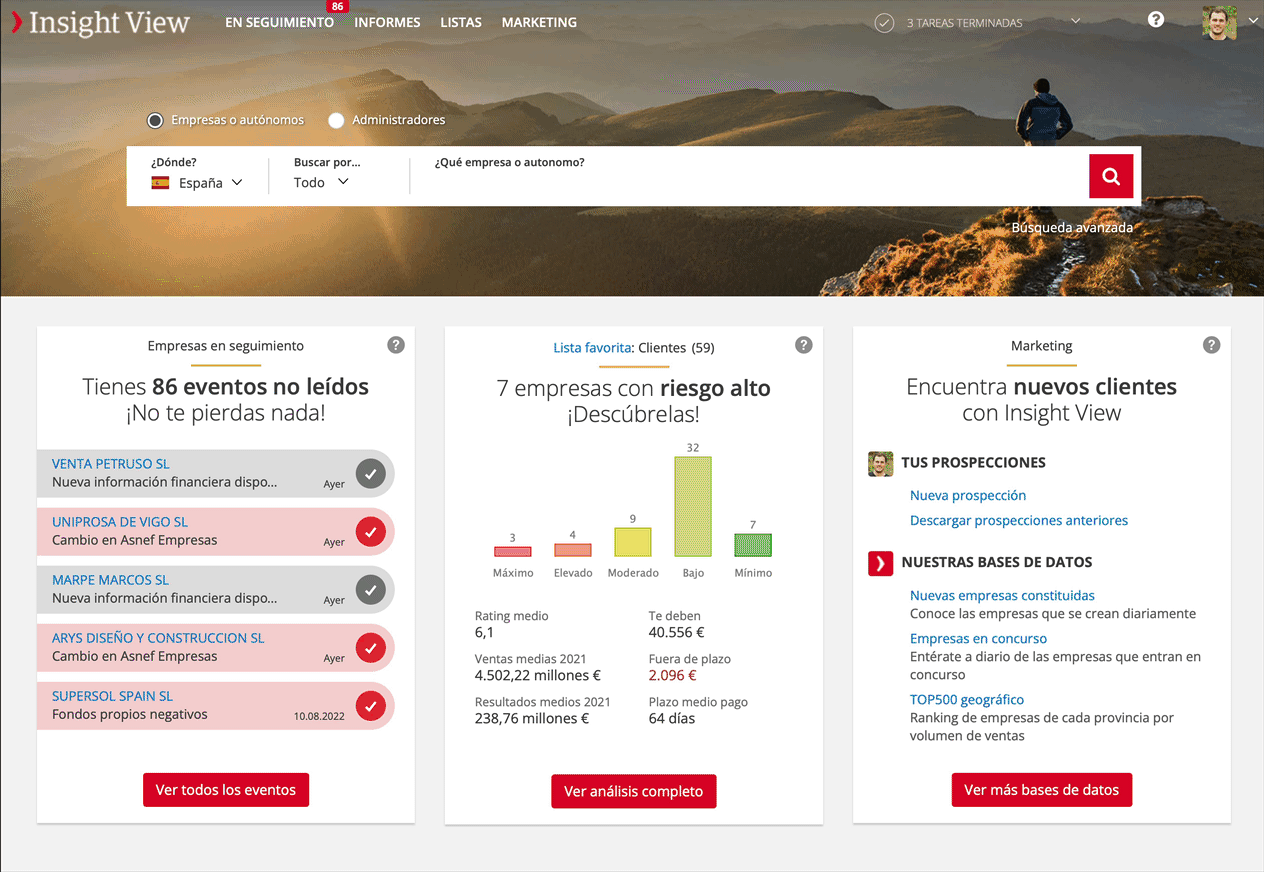1264x872 pixels.
Task: Click Rating medio 6,1 value
Action: tap(484, 632)
